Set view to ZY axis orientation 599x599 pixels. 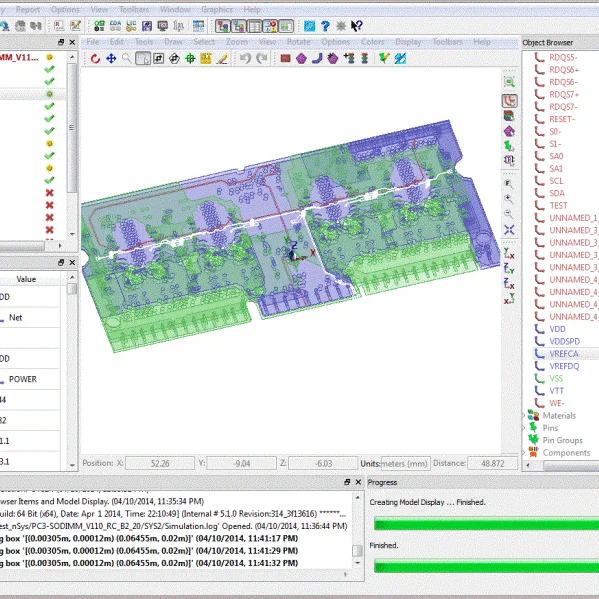pyautogui.click(x=509, y=269)
